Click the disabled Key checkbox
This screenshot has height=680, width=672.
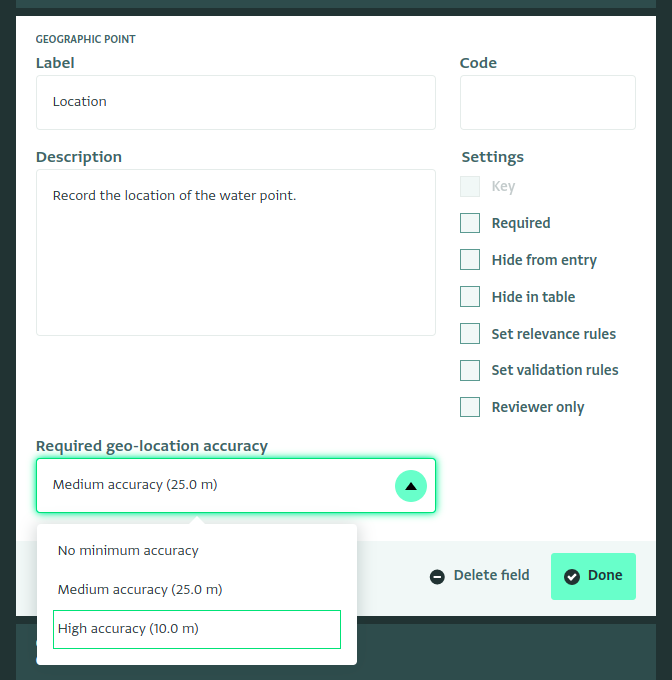pos(470,186)
